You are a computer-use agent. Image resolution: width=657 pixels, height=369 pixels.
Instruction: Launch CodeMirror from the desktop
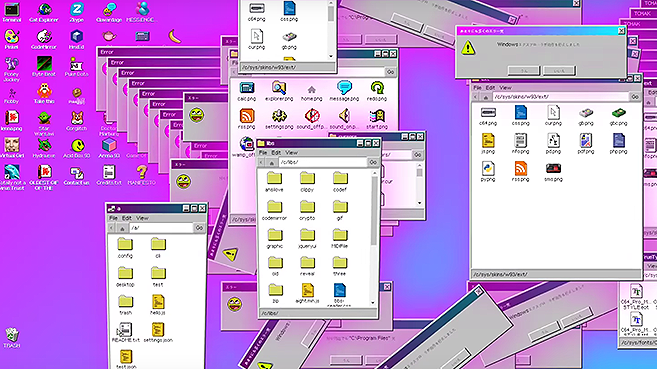44,39
